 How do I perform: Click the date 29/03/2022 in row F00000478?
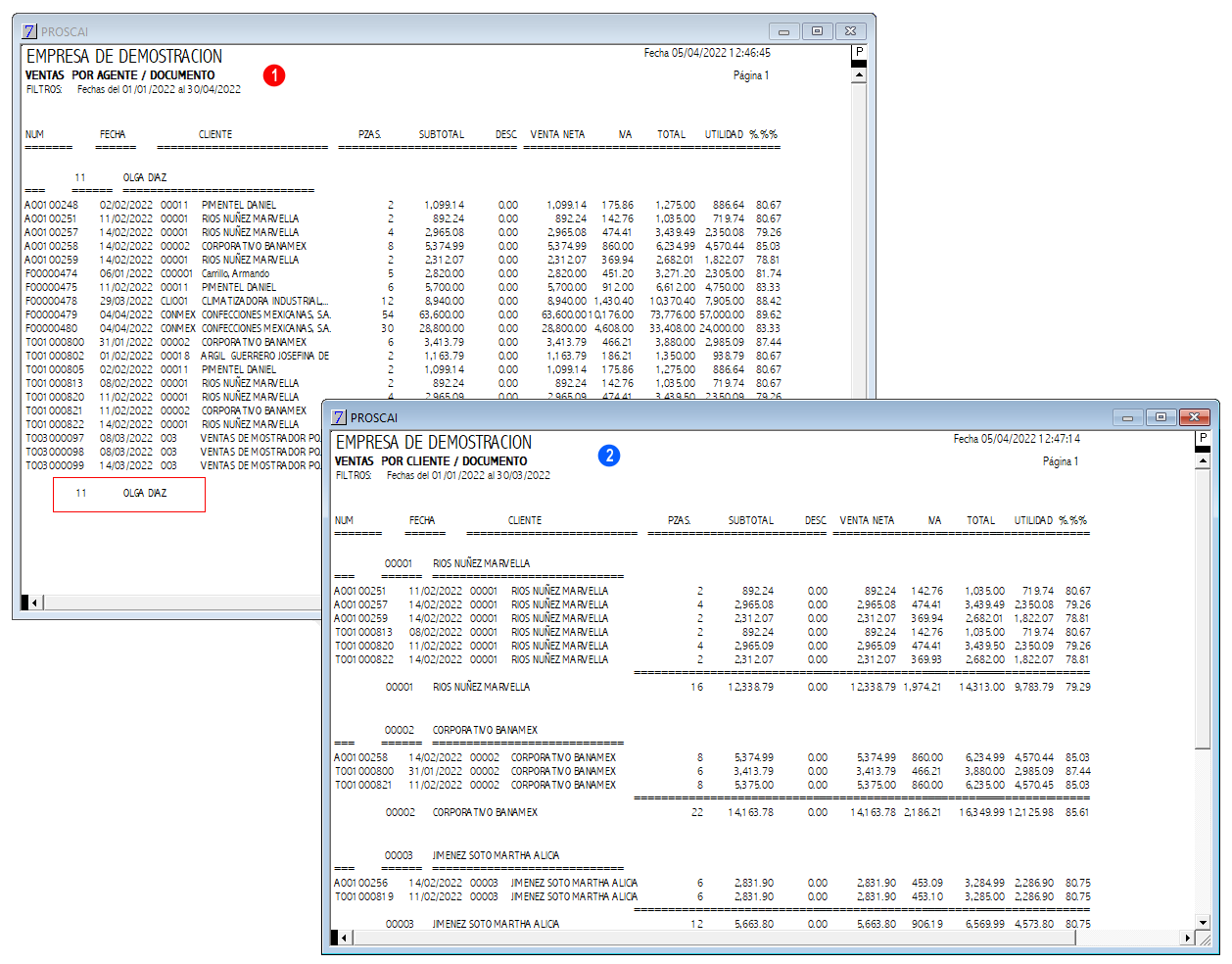pos(126,301)
